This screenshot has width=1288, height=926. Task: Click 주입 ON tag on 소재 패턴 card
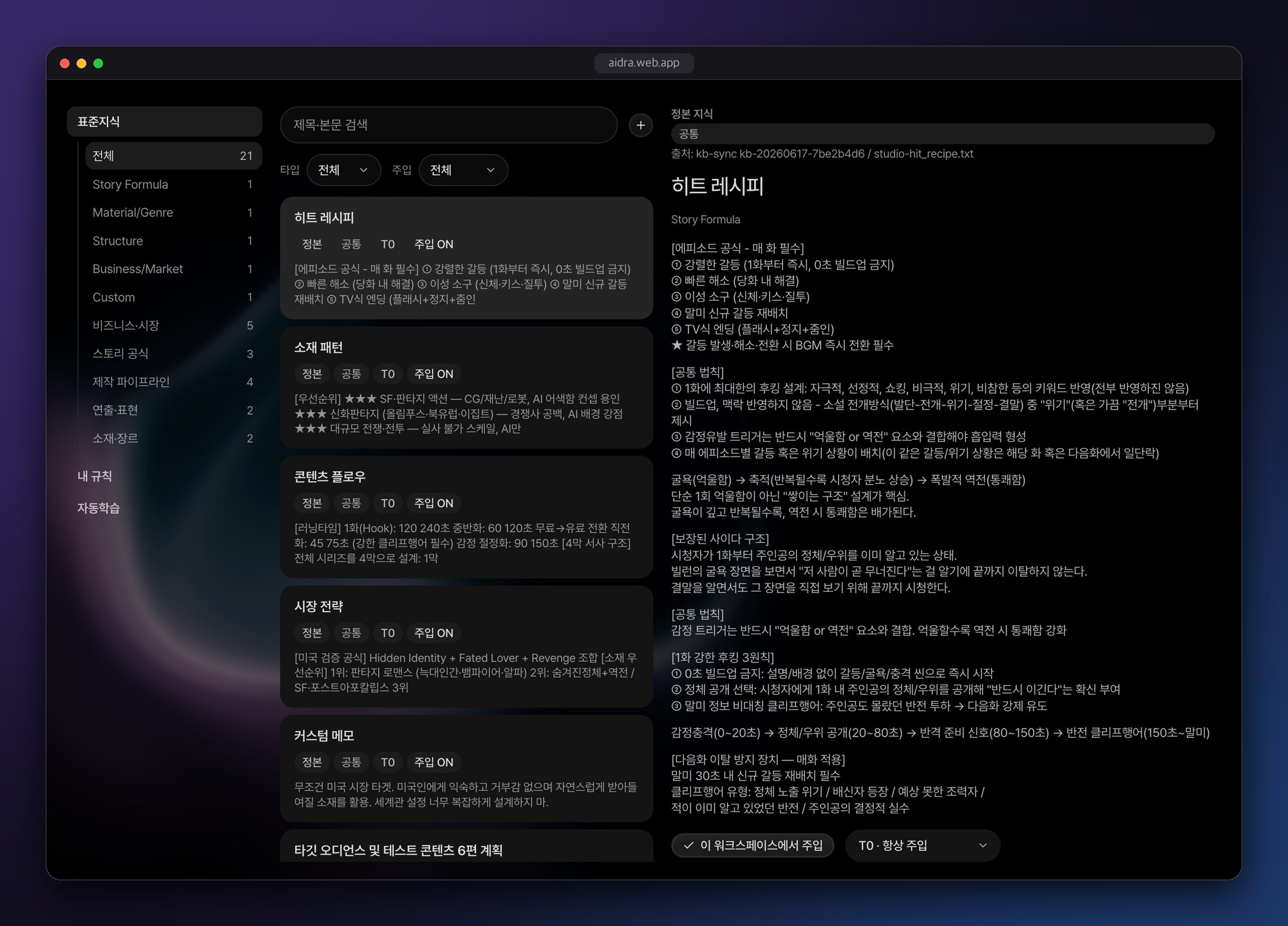[433, 373]
